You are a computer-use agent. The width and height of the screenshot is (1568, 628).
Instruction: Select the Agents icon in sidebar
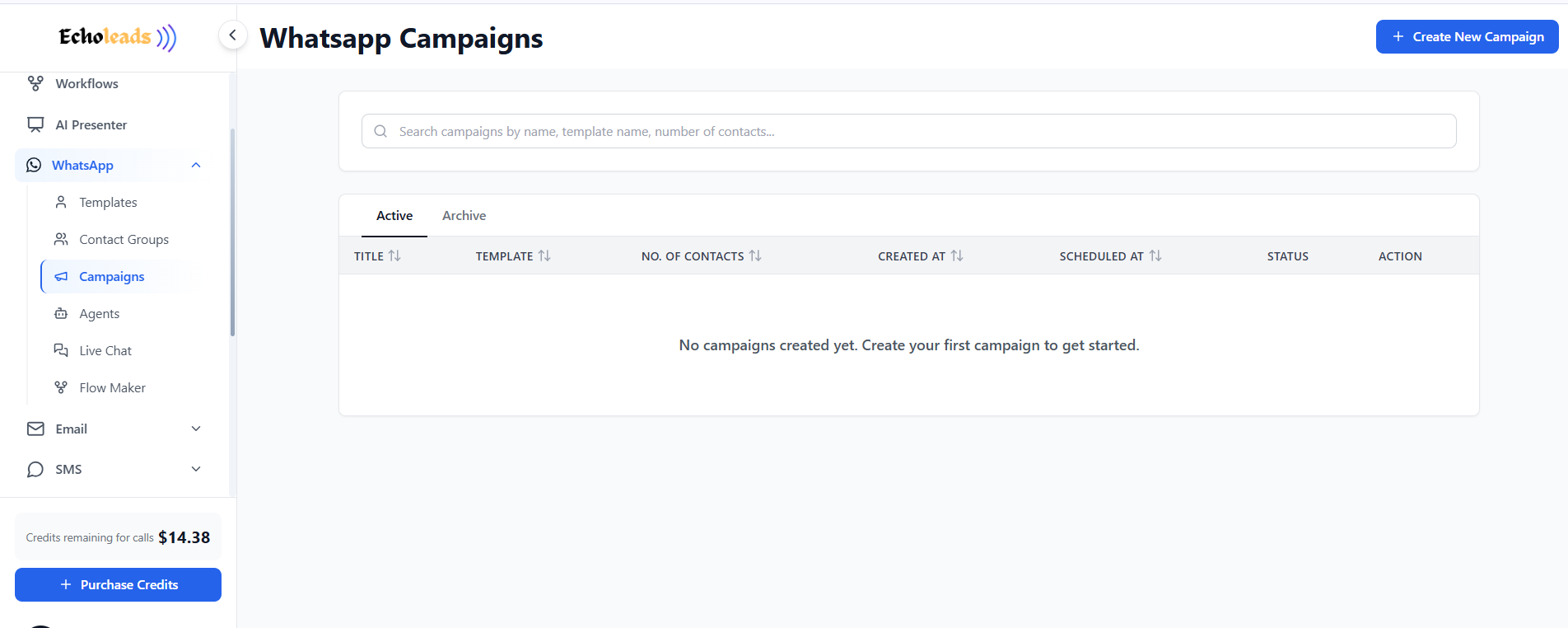61,313
